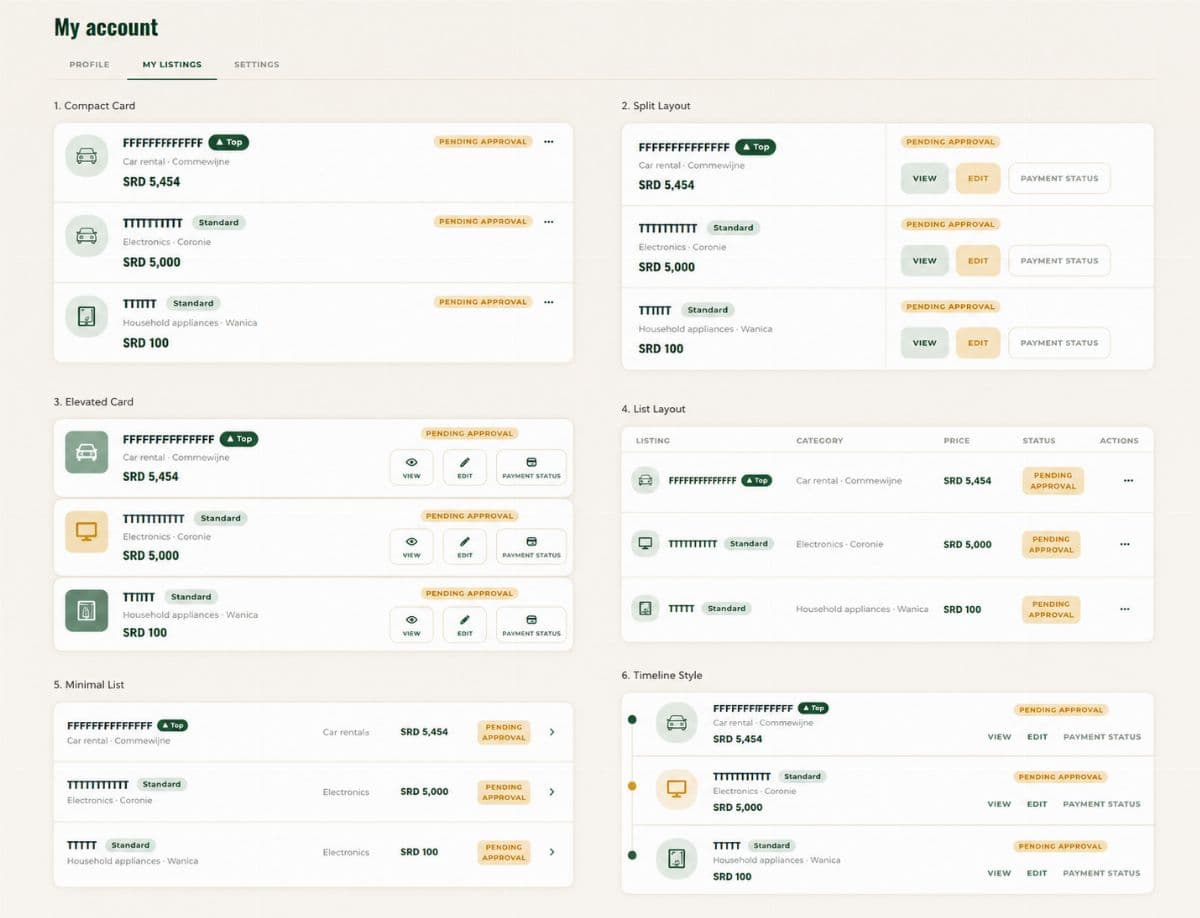Click eye View icon for SRD 100 Elevated Card
The height and width of the screenshot is (918, 1200).
(x=411, y=620)
